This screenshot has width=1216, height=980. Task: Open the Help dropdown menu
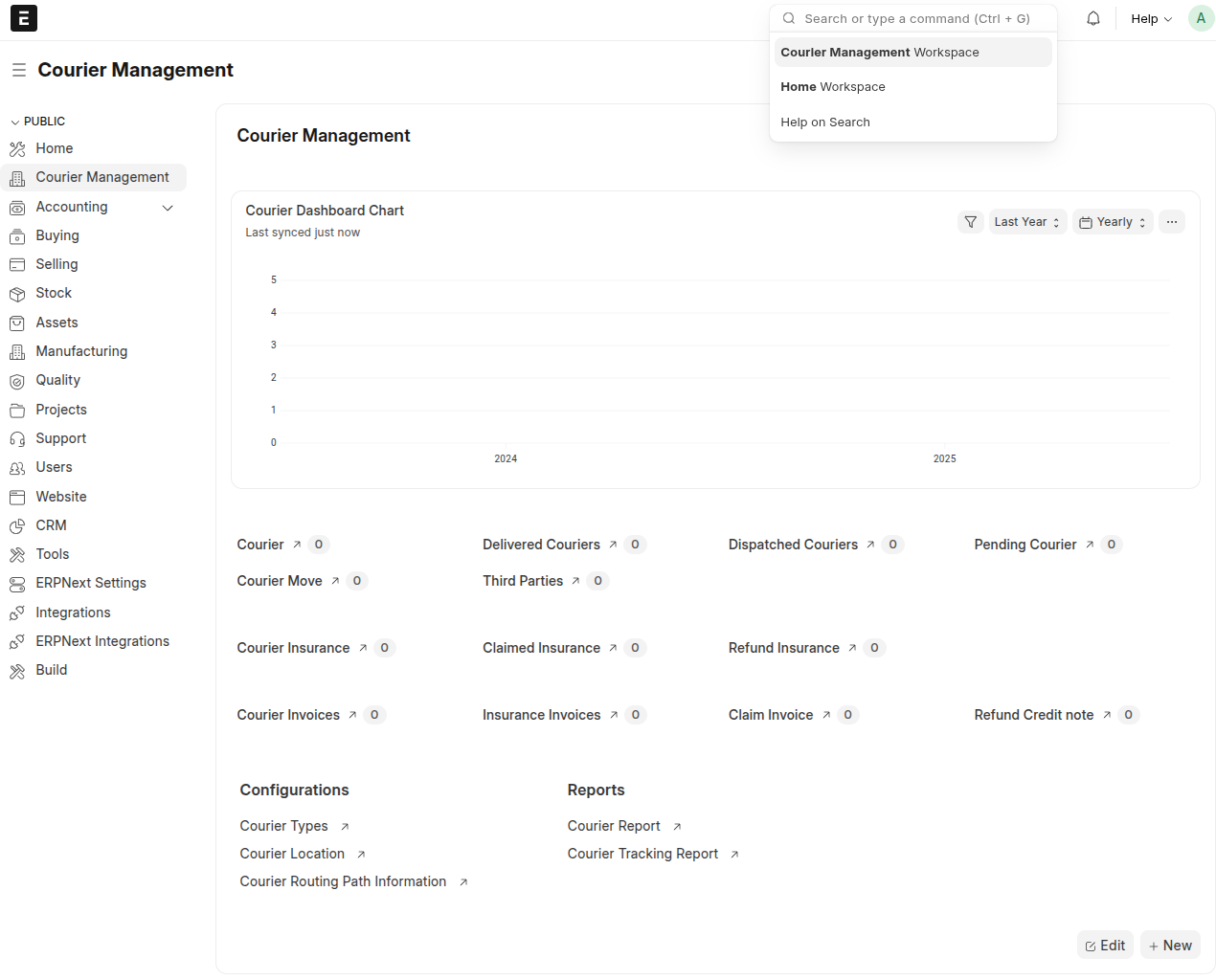point(1151,18)
